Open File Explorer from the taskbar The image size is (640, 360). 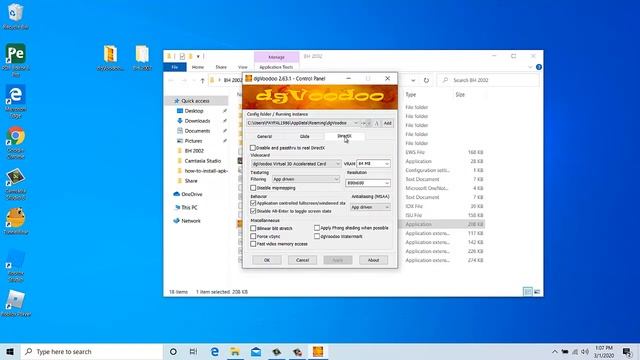pos(235,351)
